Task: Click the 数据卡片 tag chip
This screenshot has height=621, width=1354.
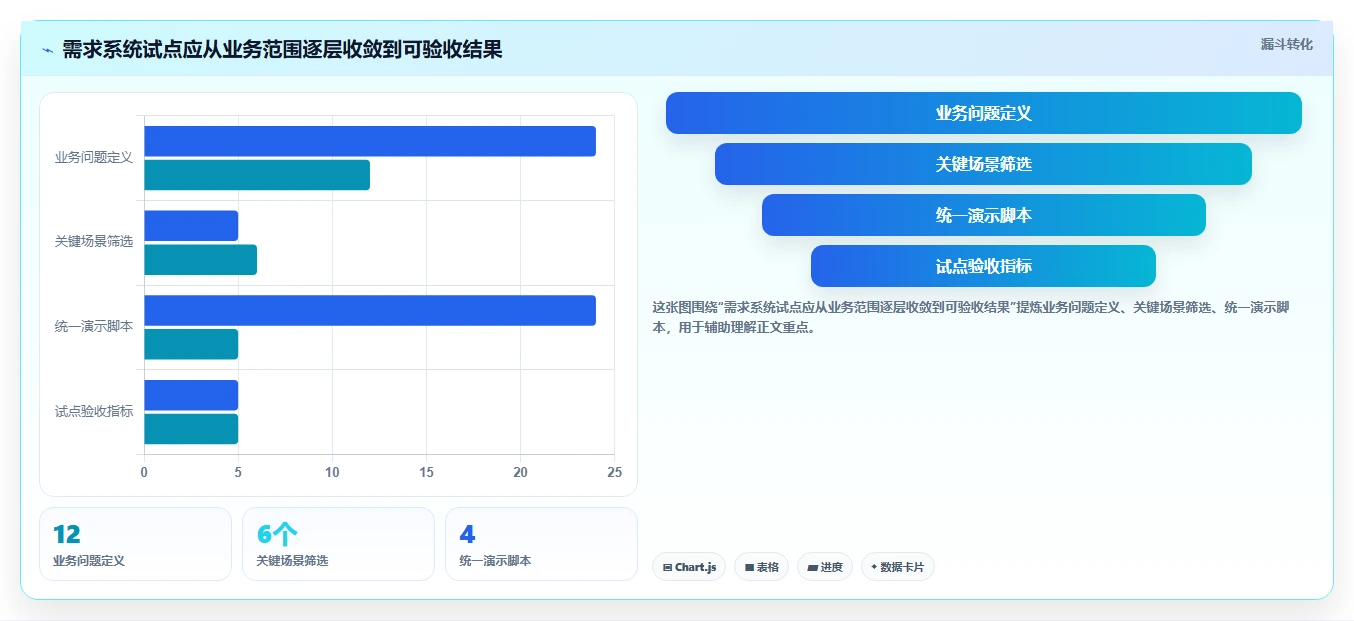Action: (x=898, y=567)
